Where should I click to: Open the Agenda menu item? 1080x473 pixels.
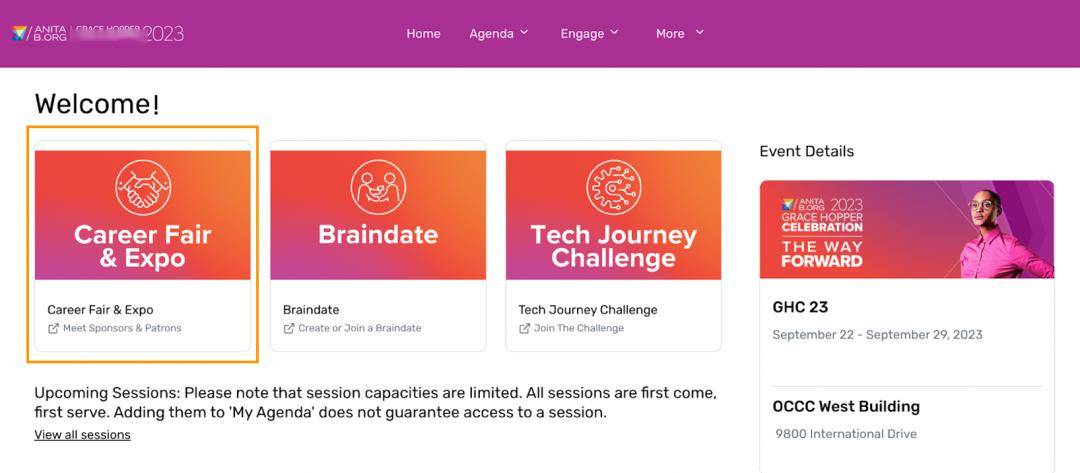(491, 33)
